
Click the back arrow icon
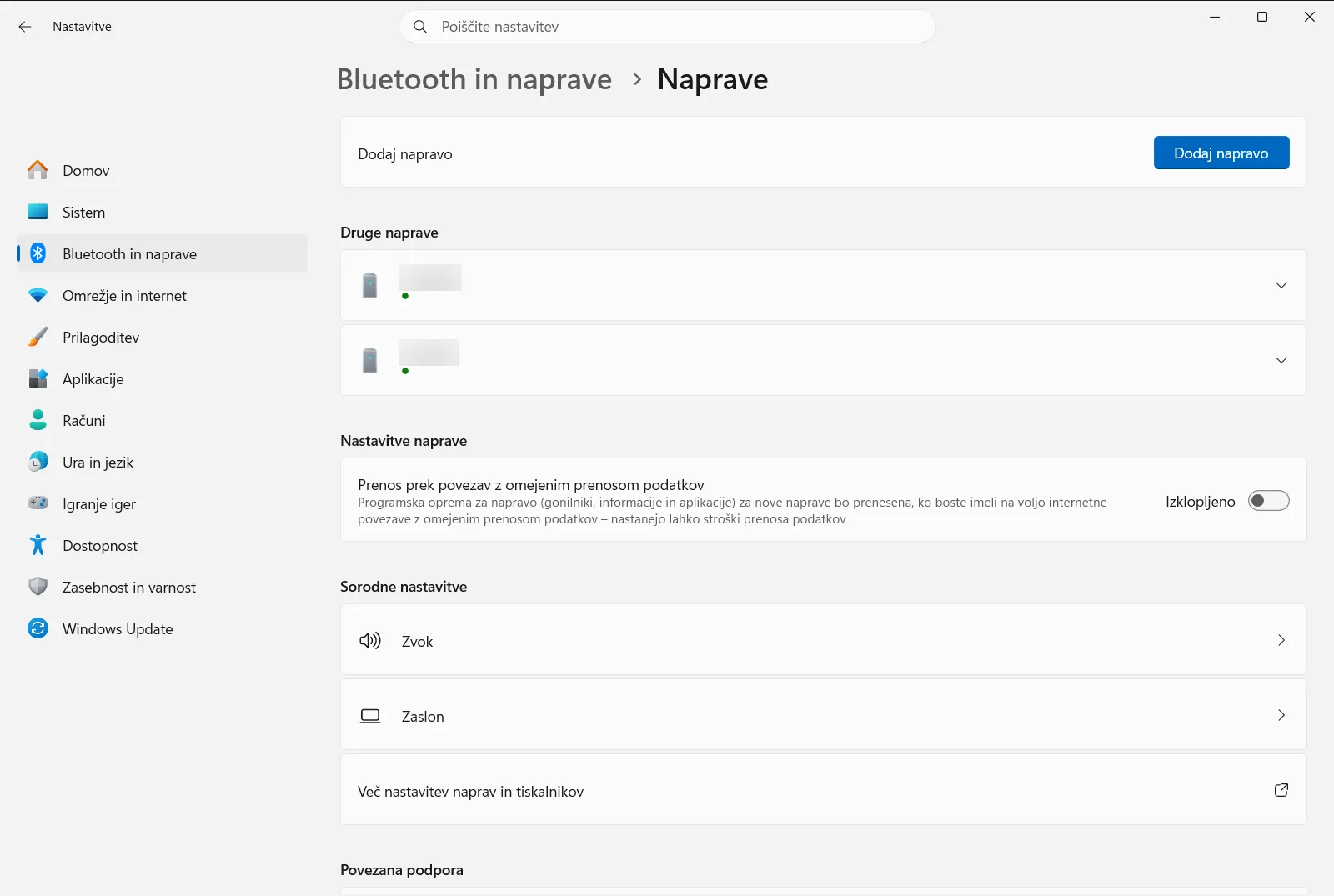pyautogui.click(x=25, y=27)
